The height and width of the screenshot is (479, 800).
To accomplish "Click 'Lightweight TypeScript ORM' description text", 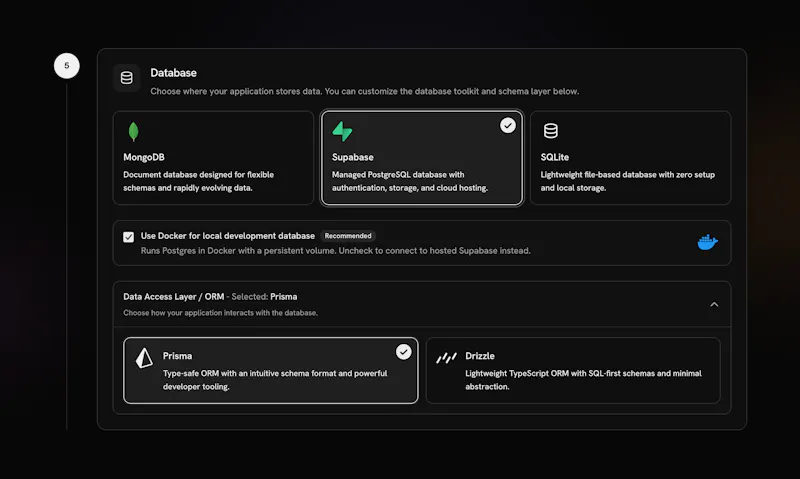I will point(583,380).
